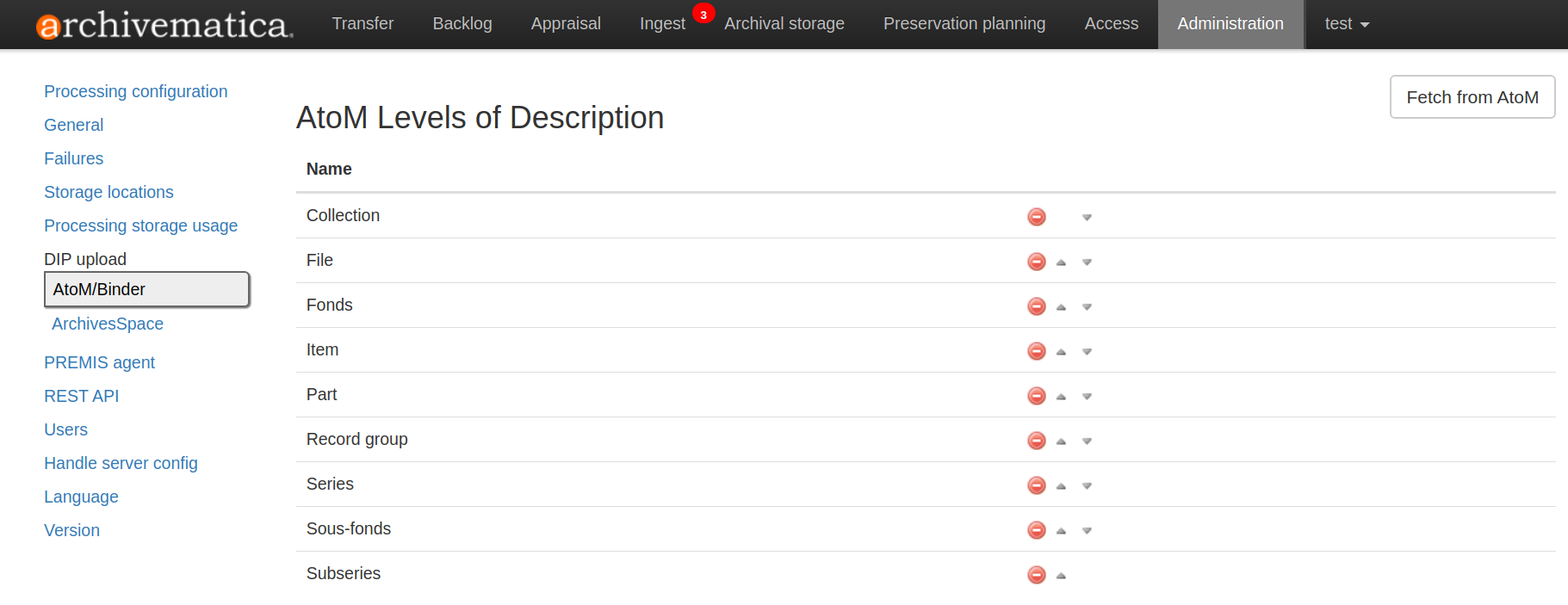Move the Part level up
The height and width of the screenshot is (605, 1568).
(1061, 397)
